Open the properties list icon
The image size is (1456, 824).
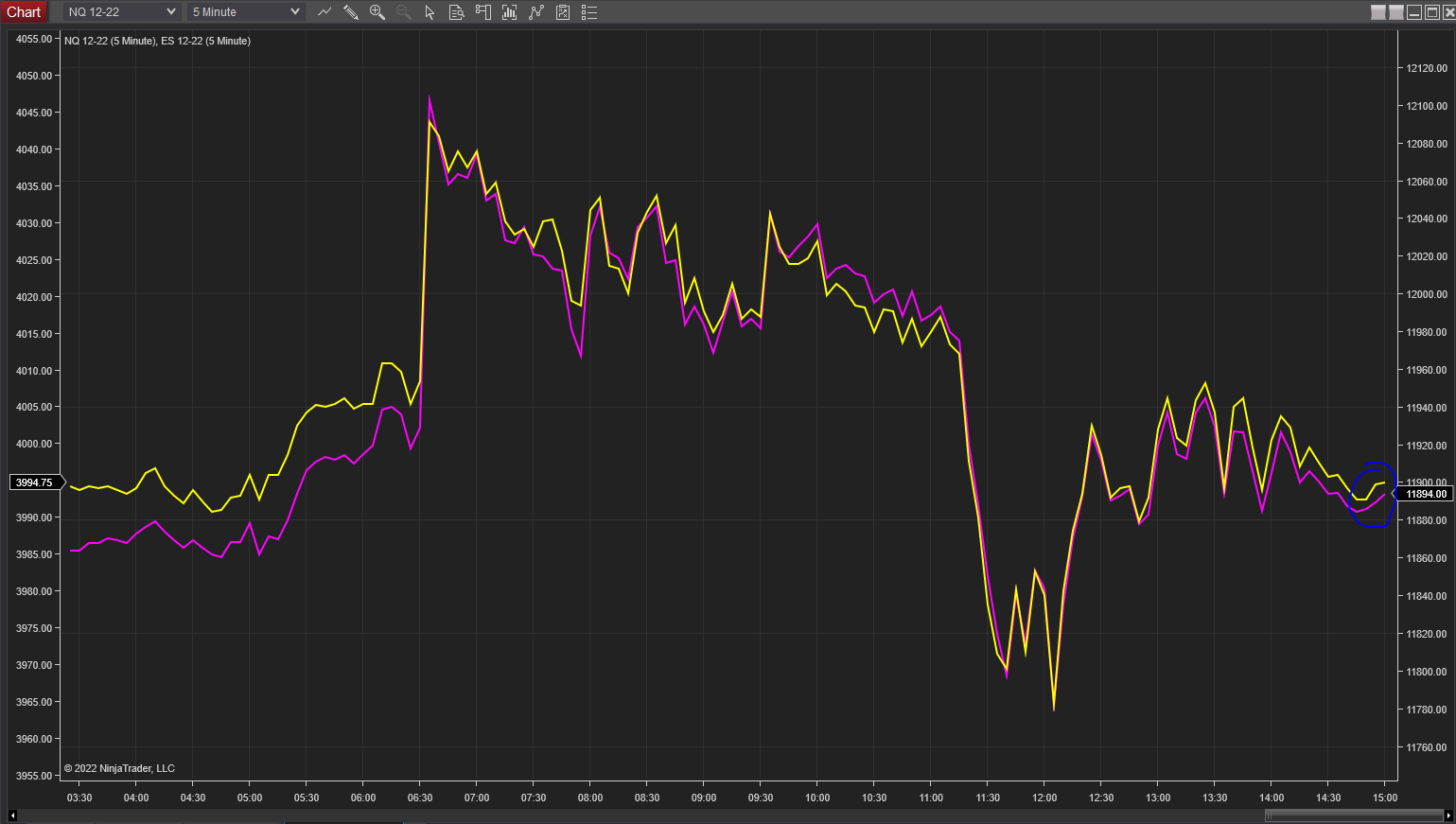click(589, 12)
